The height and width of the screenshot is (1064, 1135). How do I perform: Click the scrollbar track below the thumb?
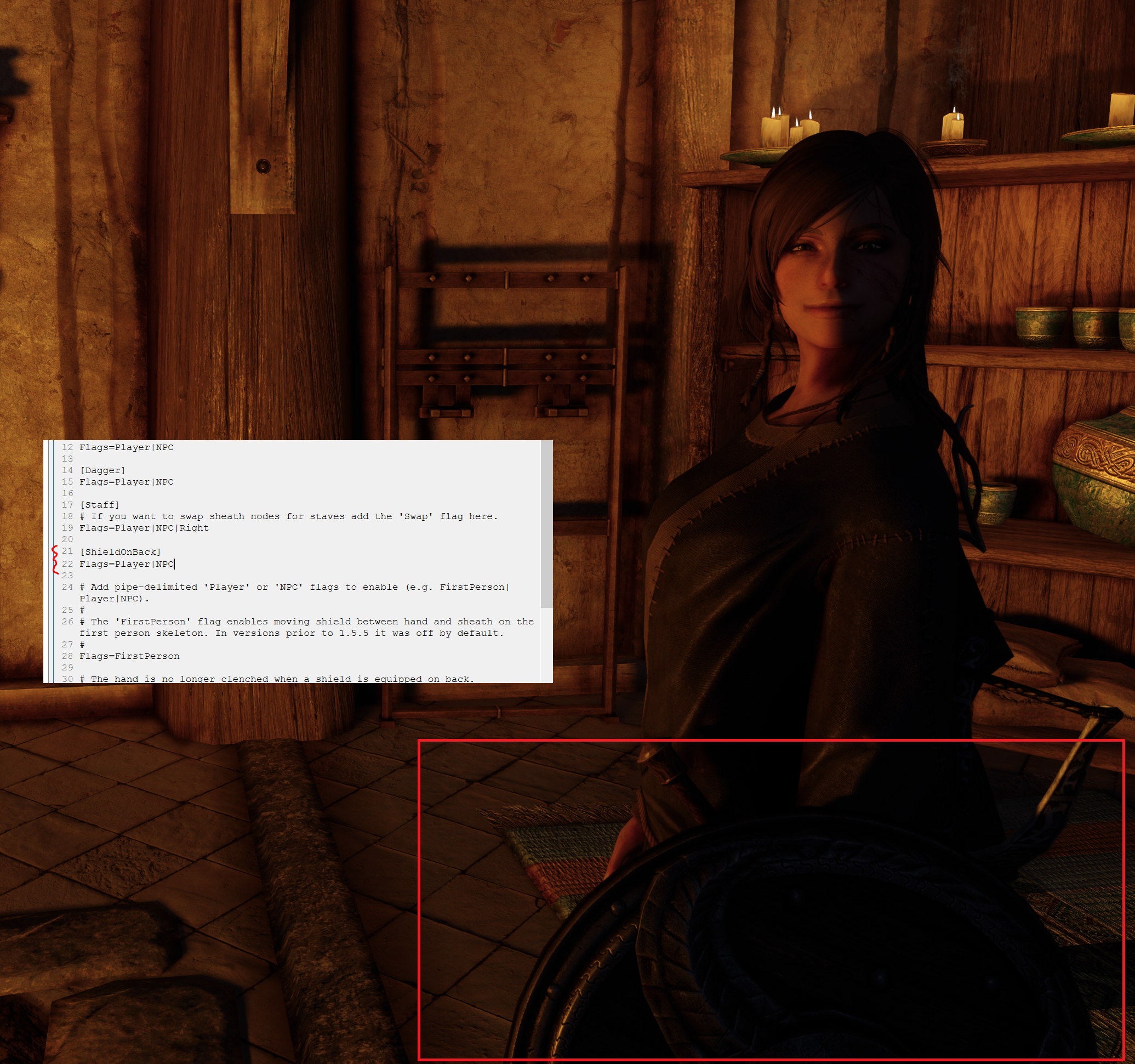546,644
